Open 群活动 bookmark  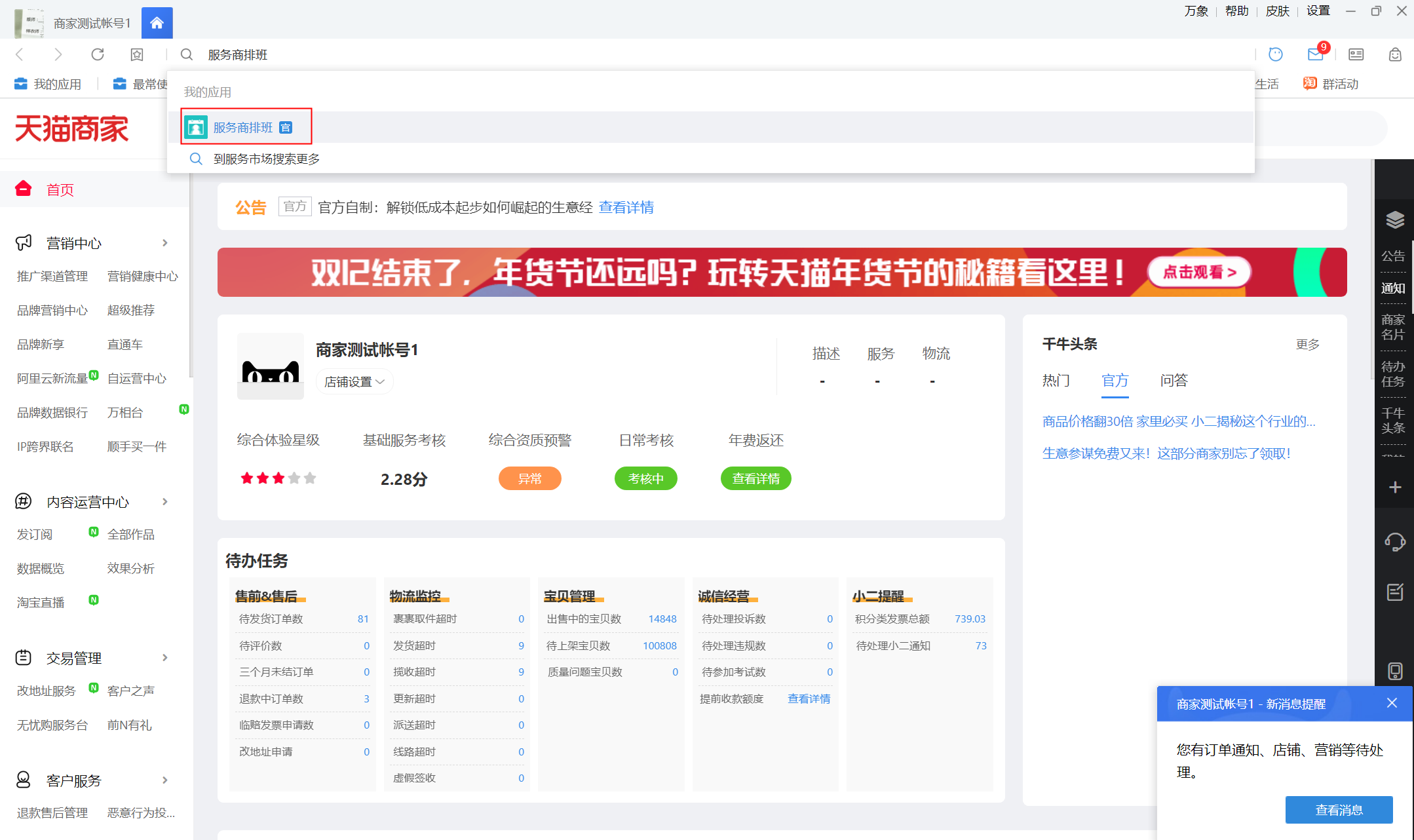(x=1331, y=84)
